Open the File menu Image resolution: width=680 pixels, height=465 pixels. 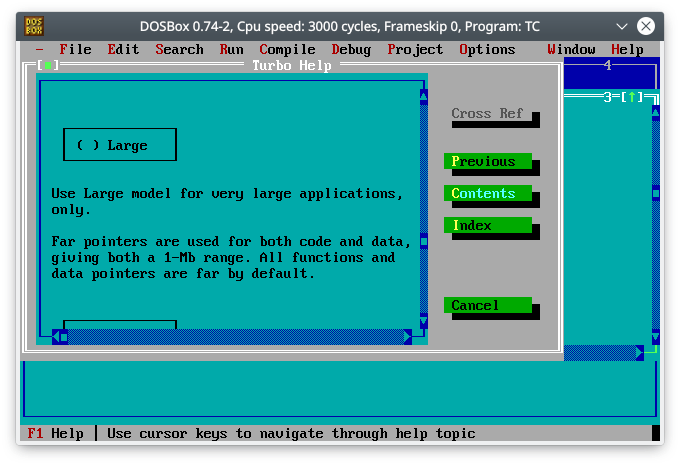click(x=75, y=49)
